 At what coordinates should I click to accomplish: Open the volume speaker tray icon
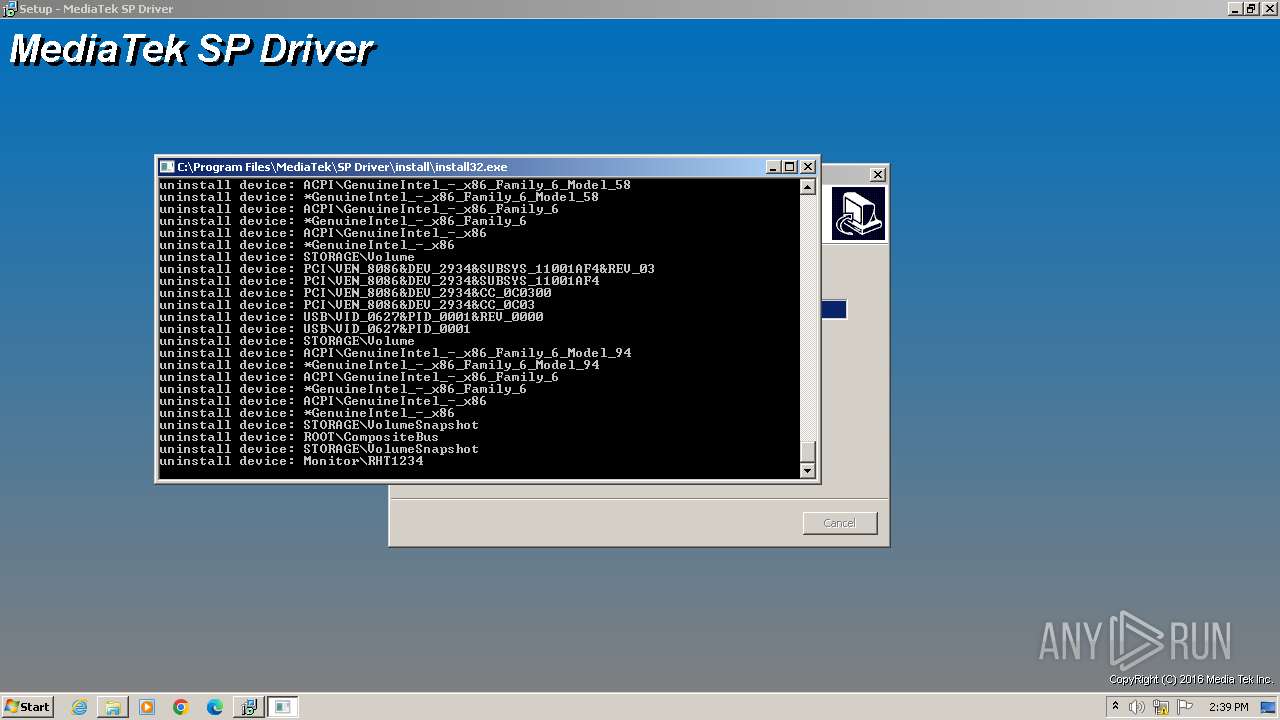[x=1137, y=707]
